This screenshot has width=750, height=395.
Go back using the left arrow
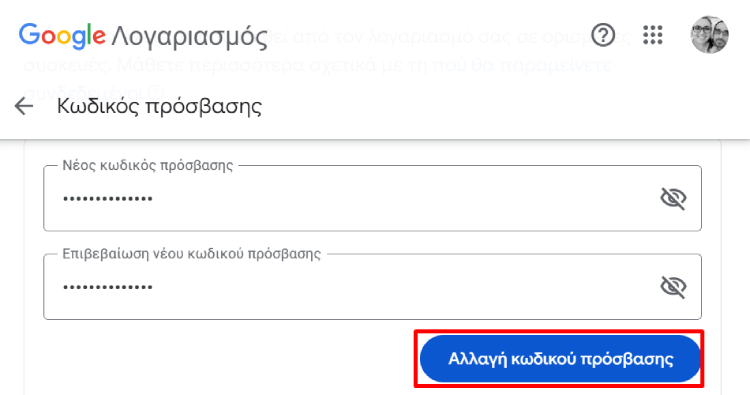(24, 106)
